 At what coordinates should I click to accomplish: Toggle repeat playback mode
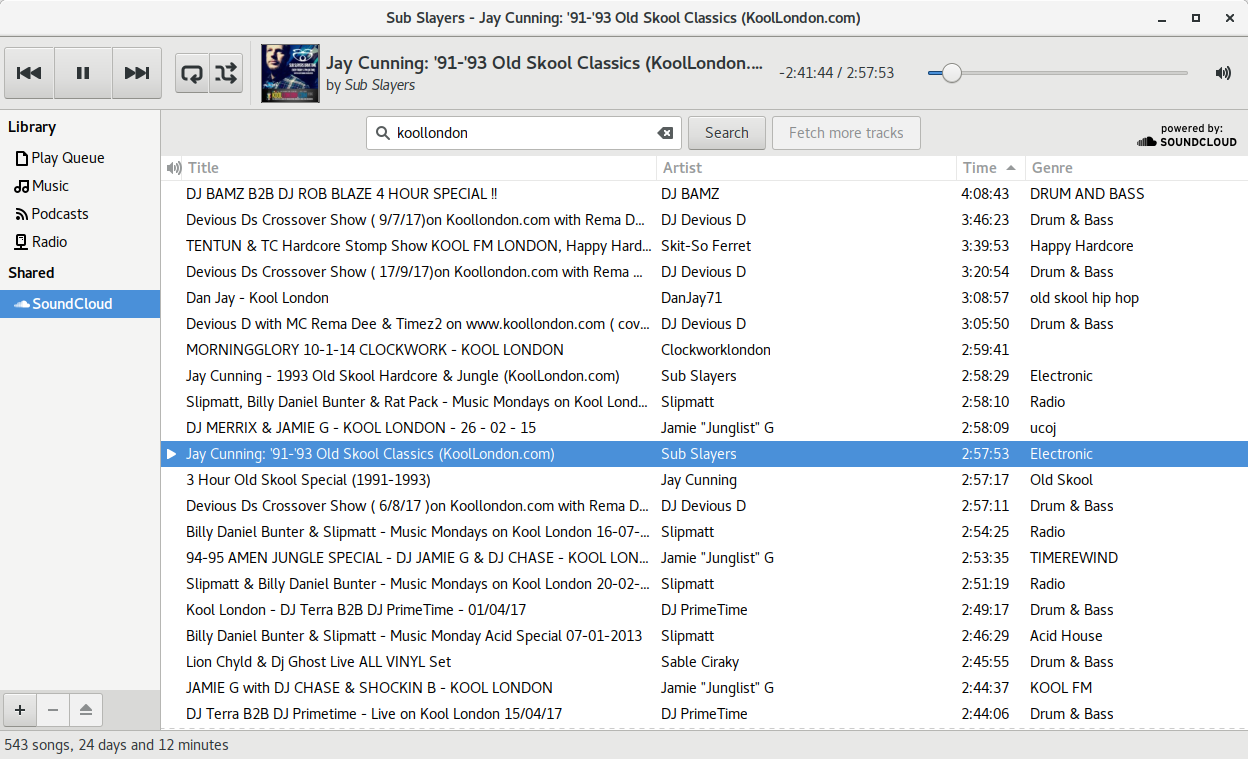[192, 73]
